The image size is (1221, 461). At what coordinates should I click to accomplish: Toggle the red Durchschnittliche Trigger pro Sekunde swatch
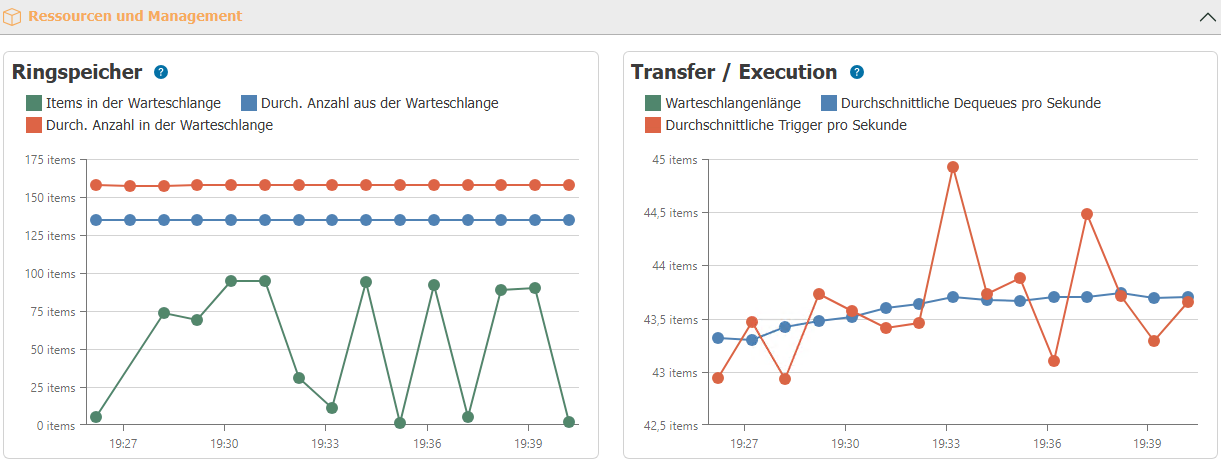[653, 125]
